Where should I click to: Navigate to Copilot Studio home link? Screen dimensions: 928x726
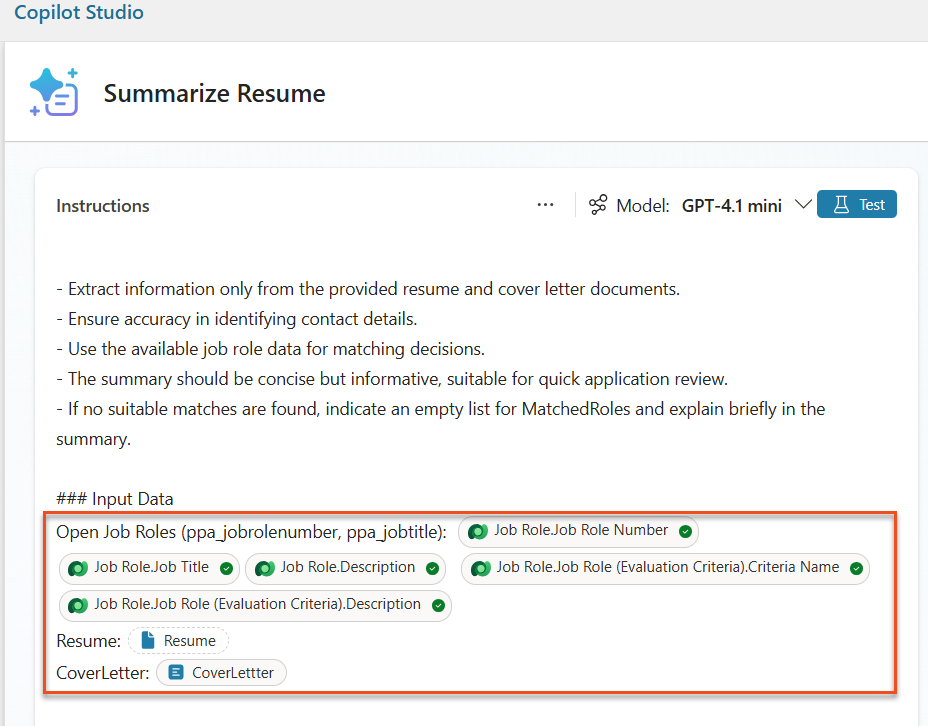point(78,13)
